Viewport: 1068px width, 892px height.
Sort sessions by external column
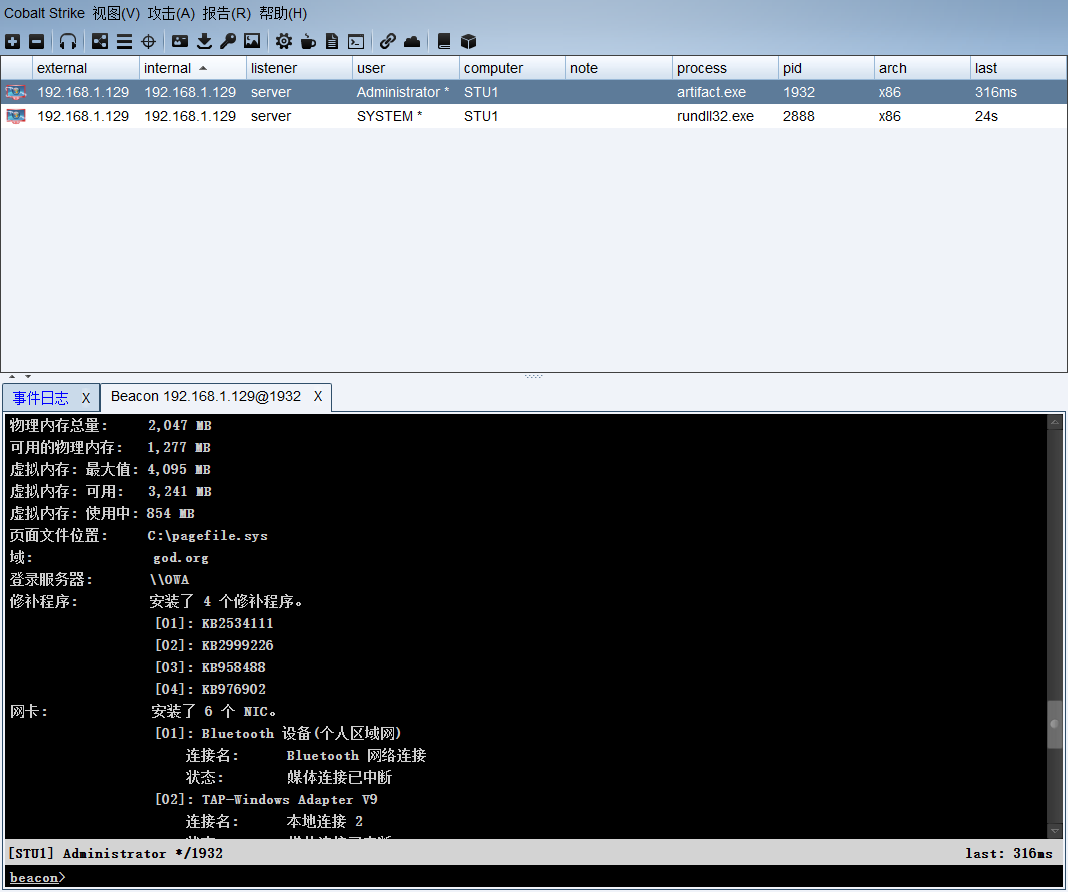(x=86, y=68)
